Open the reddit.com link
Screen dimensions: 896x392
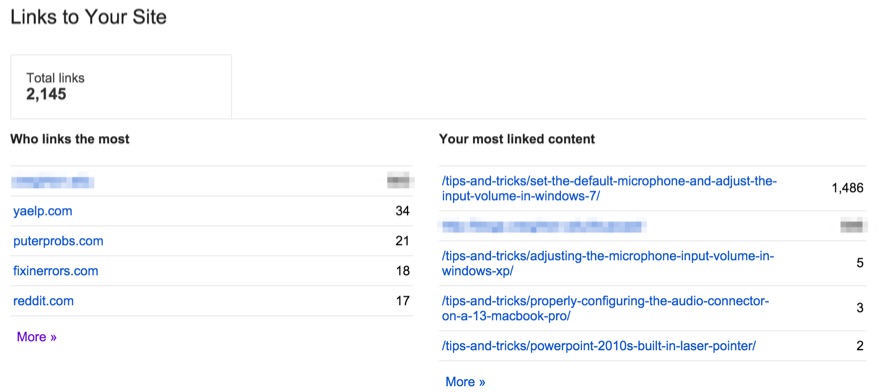[x=43, y=301]
